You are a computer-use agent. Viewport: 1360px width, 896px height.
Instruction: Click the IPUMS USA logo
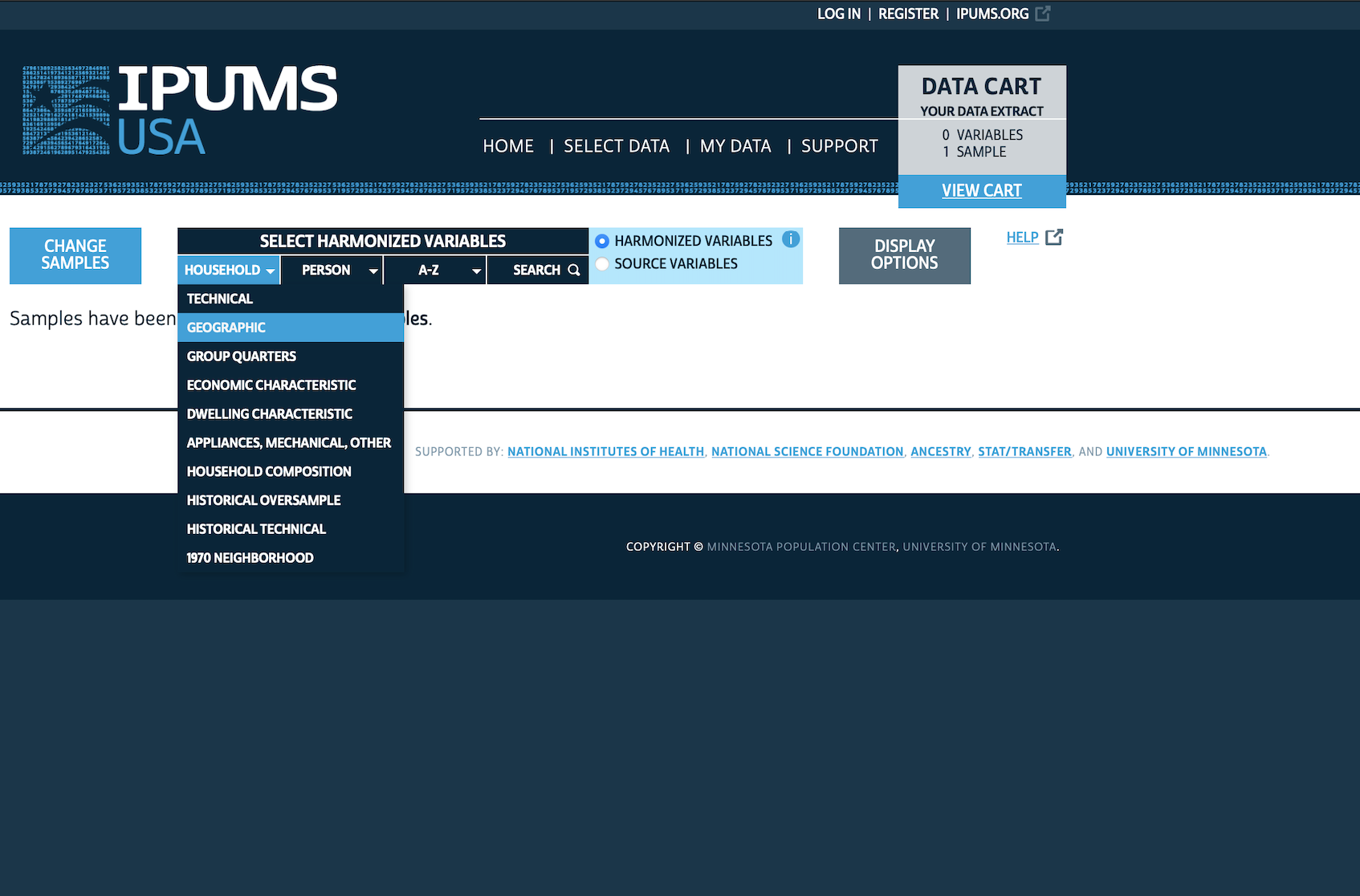click(180, 111)
